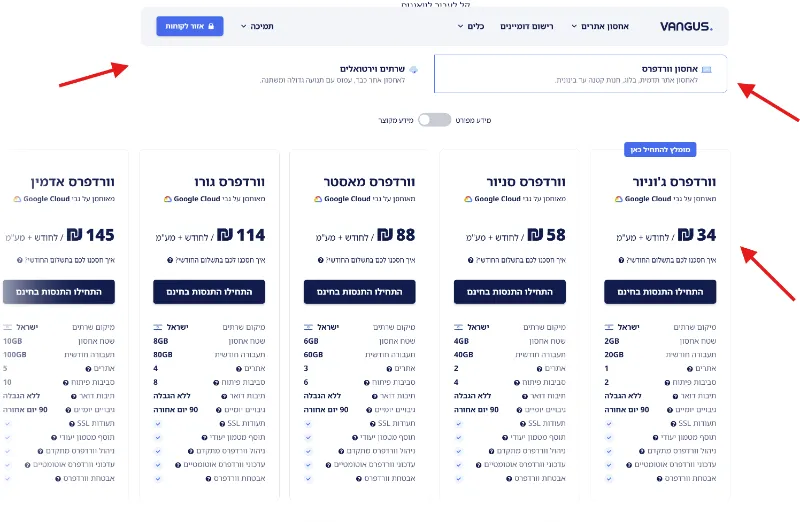This screenshot has height=522, width=800.
Task: Click the info icon beside the סניור monthly savings question
Action: click(x=470, y=260)
